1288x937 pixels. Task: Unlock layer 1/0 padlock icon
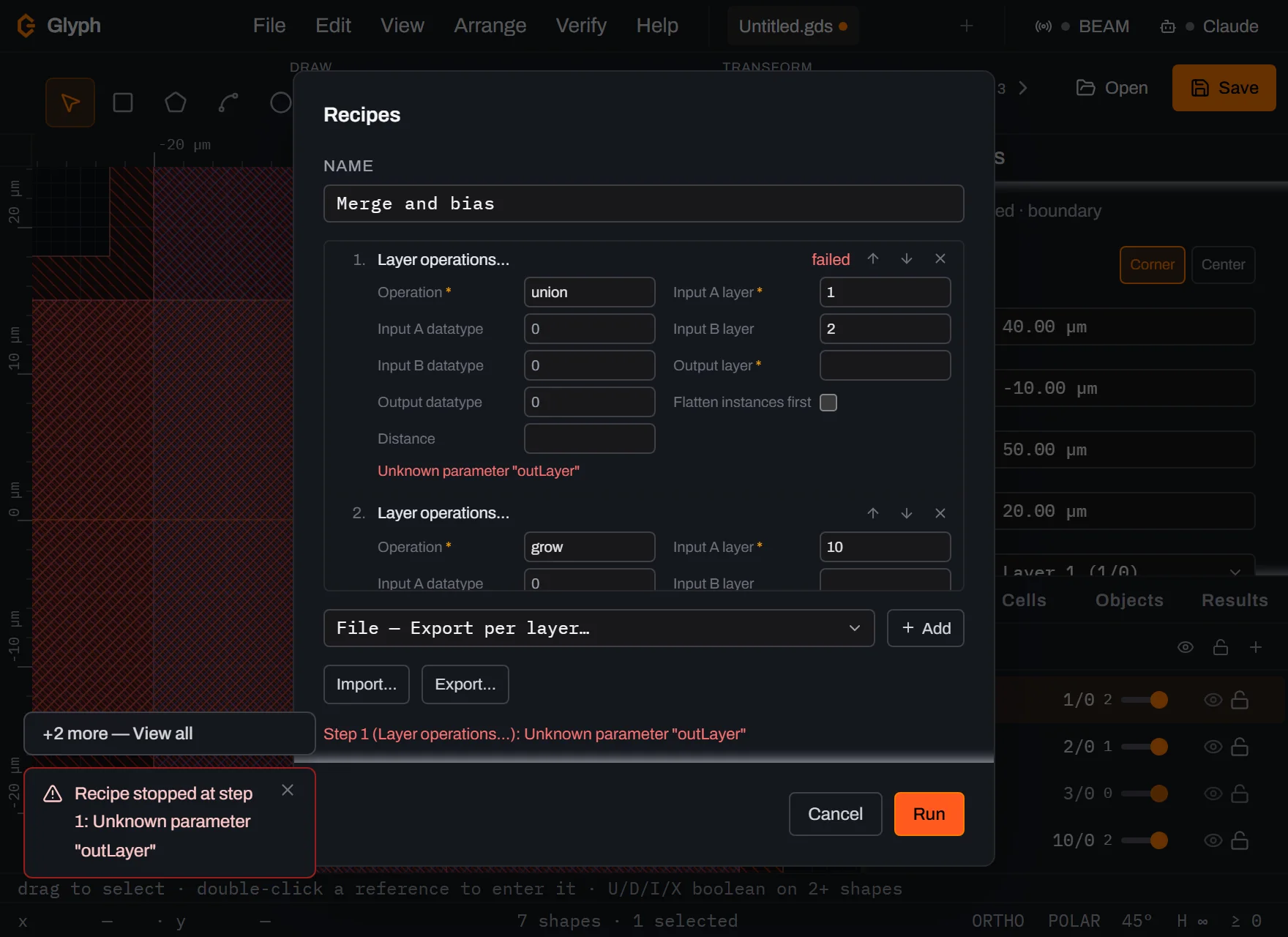pyautogui.click(x=1240, y=700)
